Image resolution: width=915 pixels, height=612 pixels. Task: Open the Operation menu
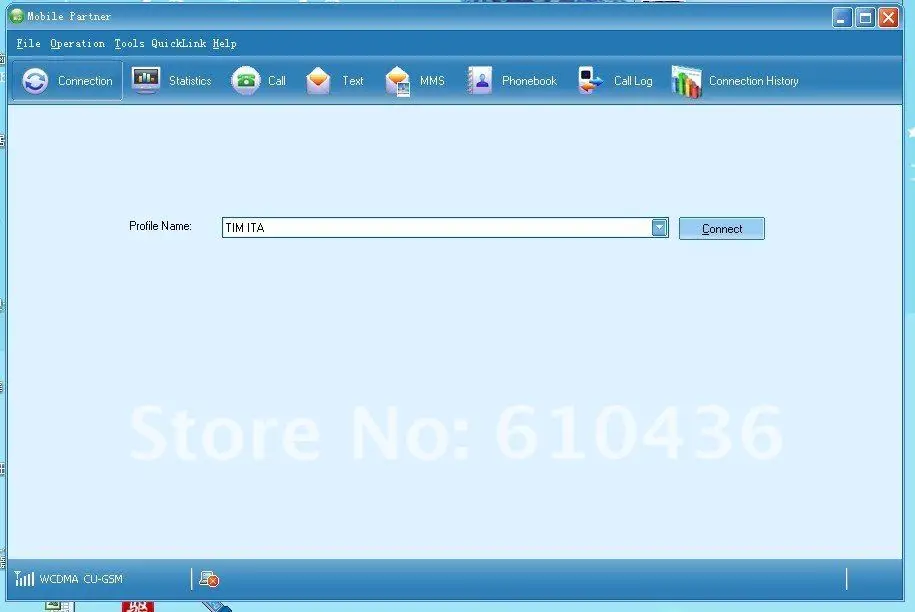click(x=78, y=44)
